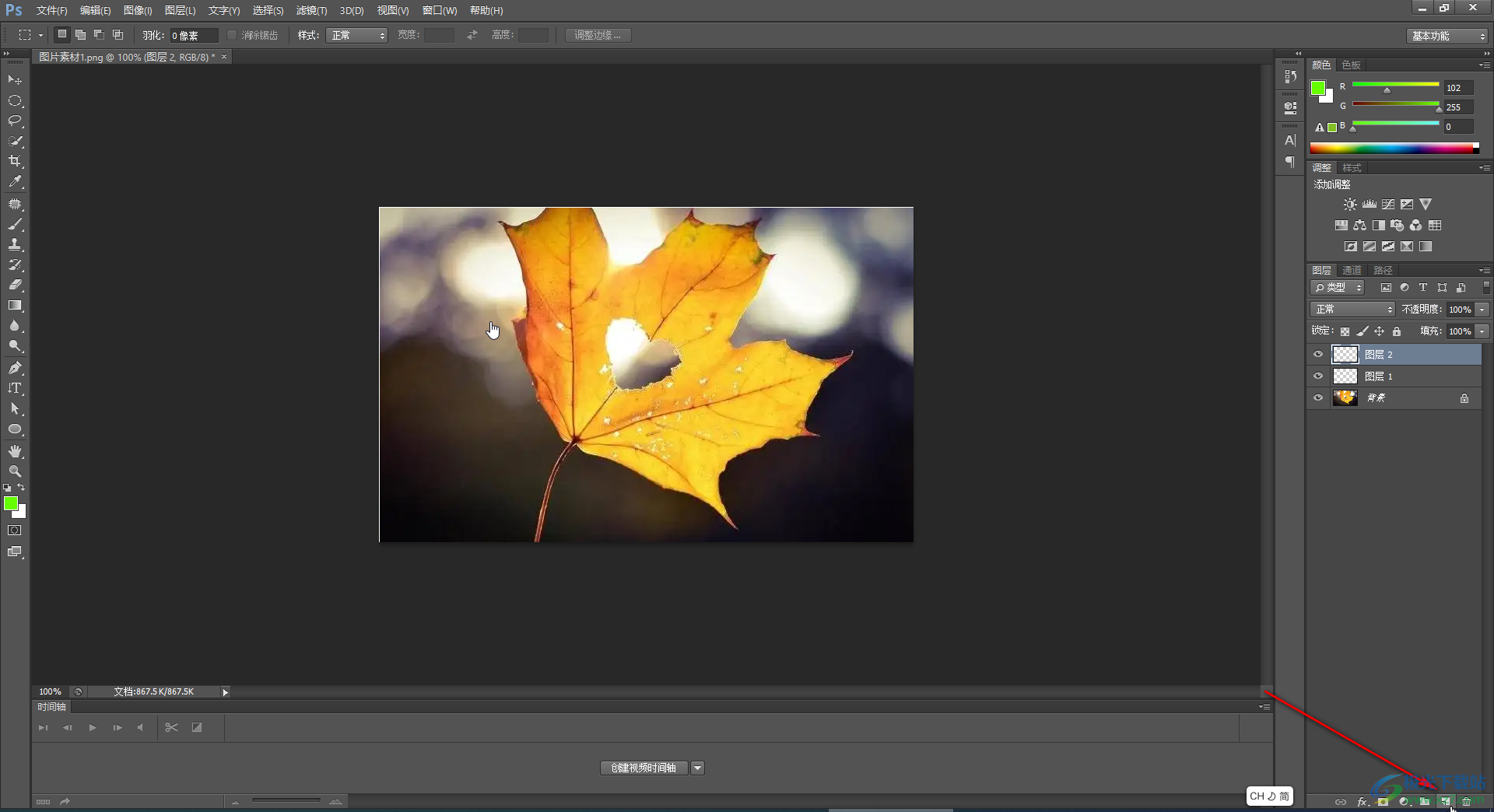Image resolution: width=1494 pixels, height=812 pixels.
Task: Toggle layer filtering switch on or off
Action: 1485,288
